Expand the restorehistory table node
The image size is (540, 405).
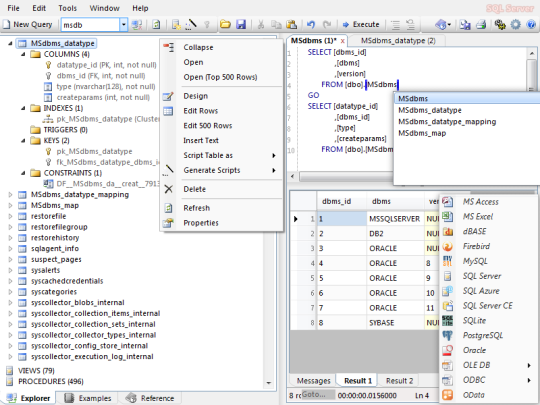click(10, 238)
